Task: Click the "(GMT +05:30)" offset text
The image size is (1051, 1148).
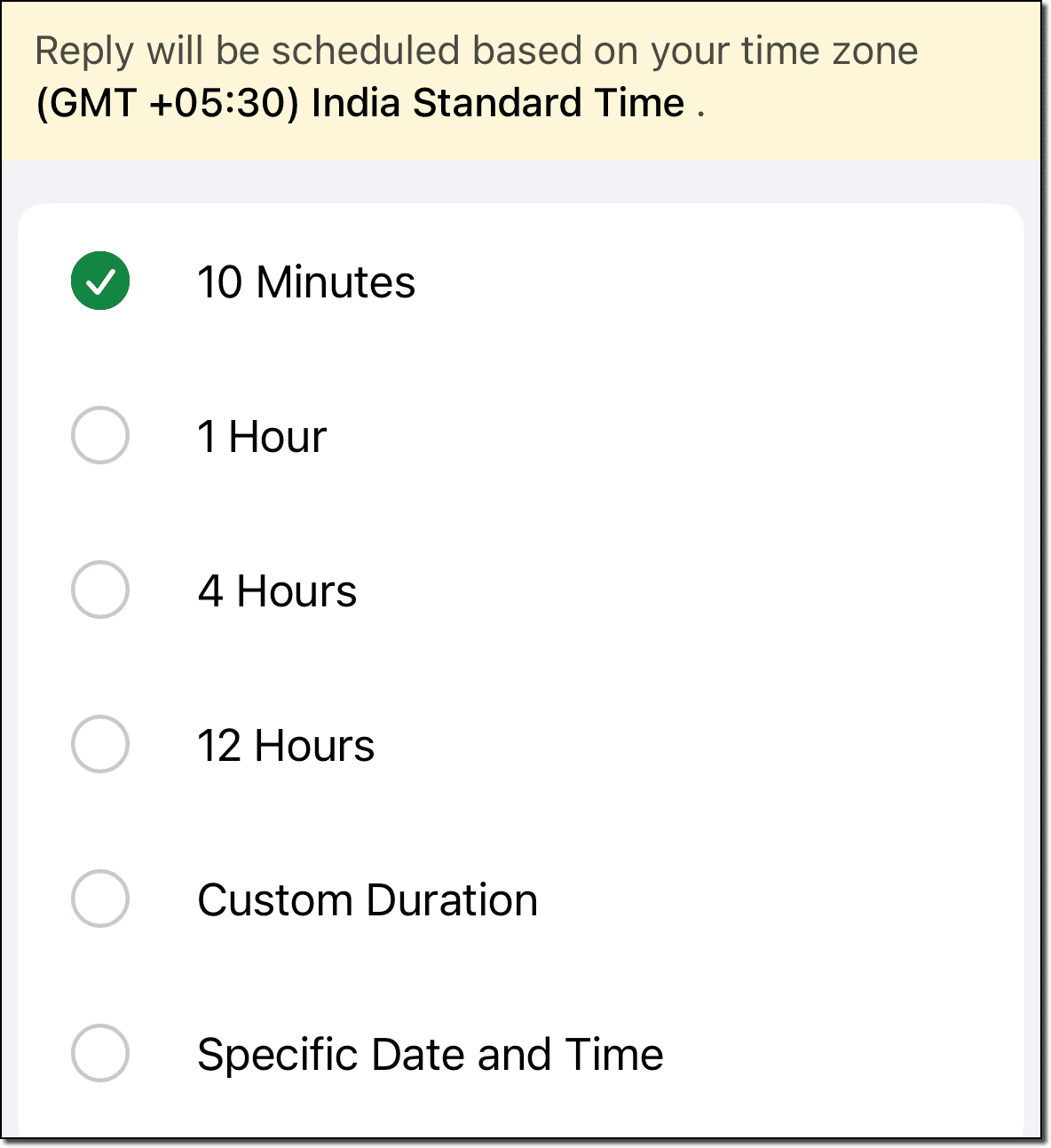Action: tap(168, 103)
